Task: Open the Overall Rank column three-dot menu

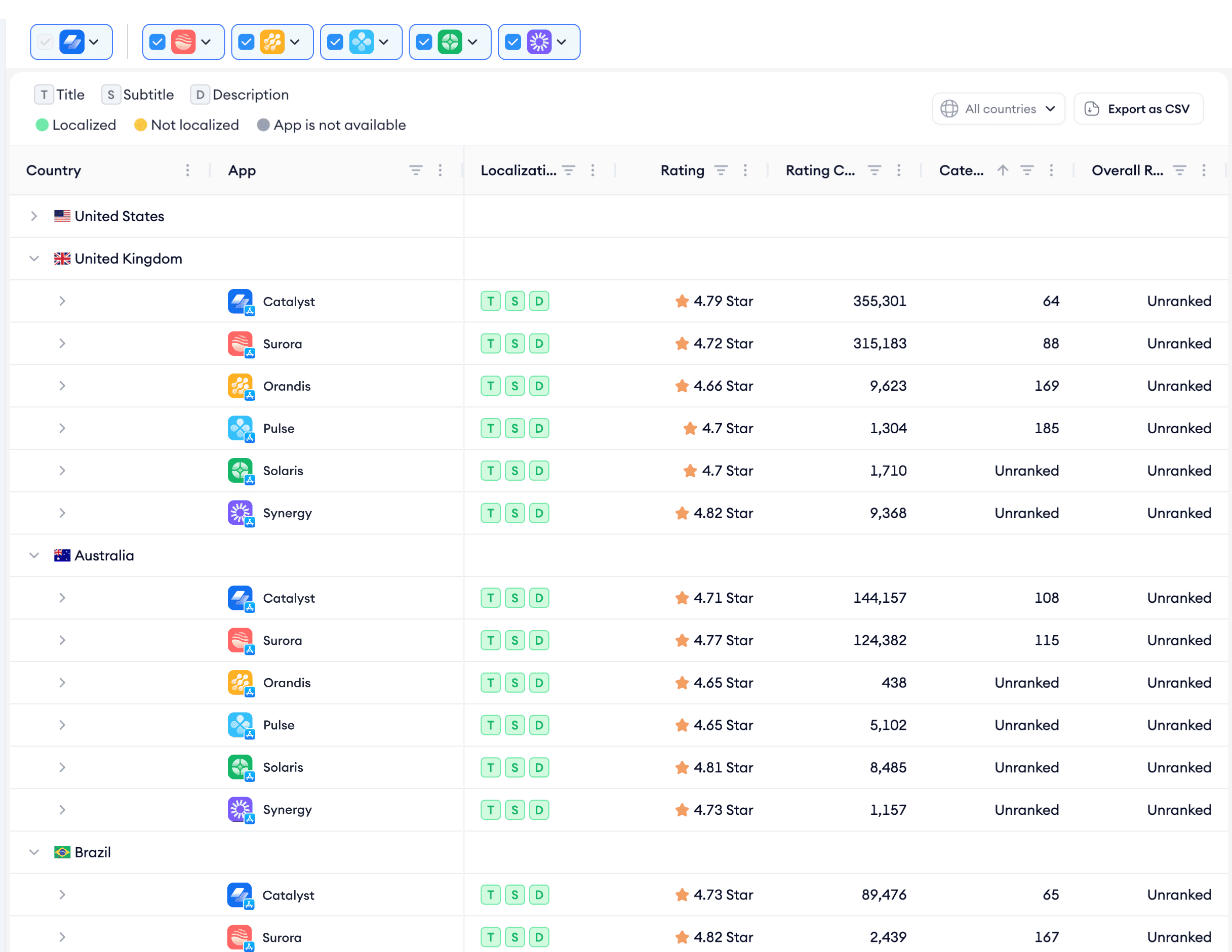Action: point(1204,171)
